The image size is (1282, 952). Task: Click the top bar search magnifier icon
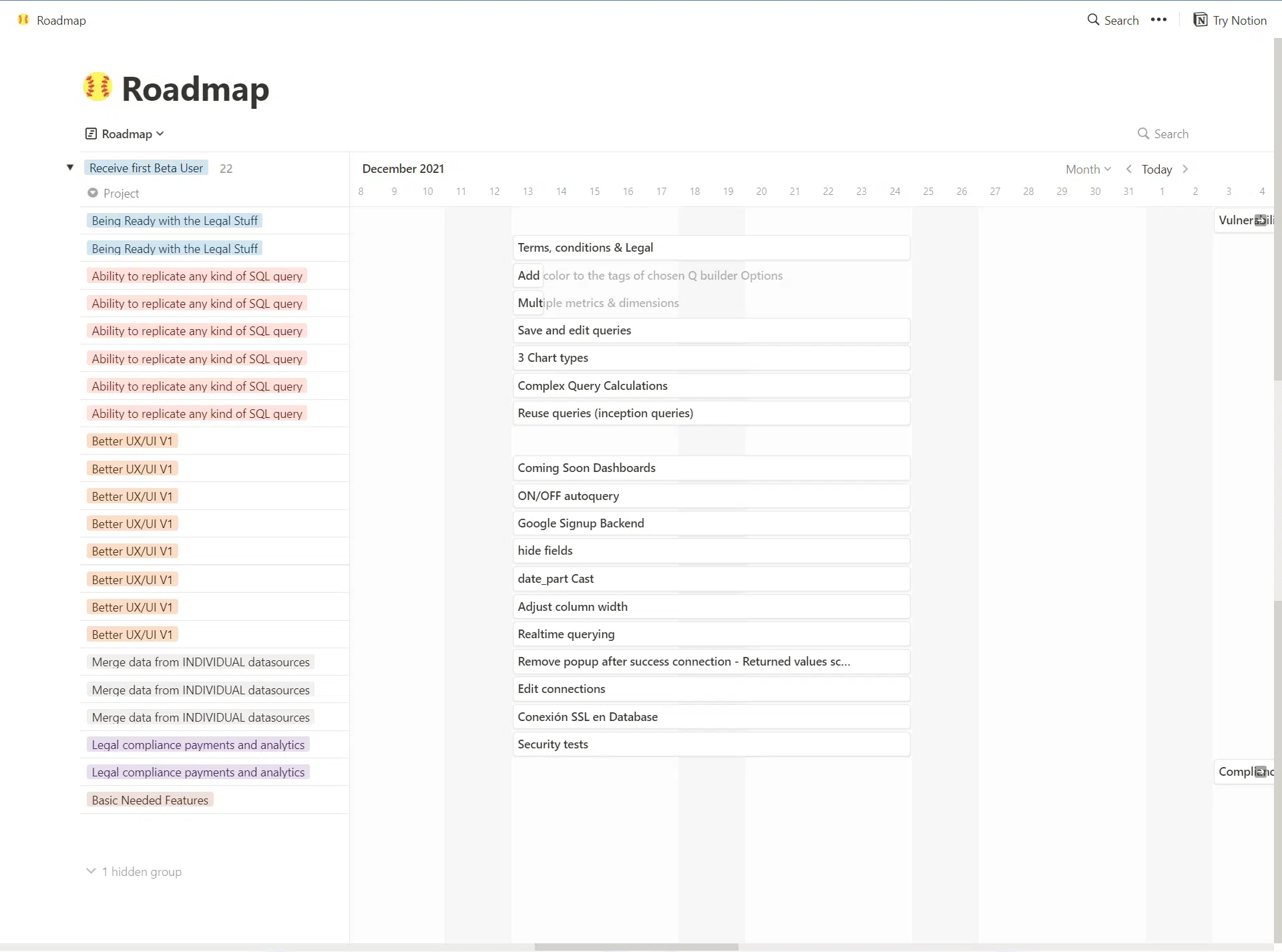(x=1093, y=20)
